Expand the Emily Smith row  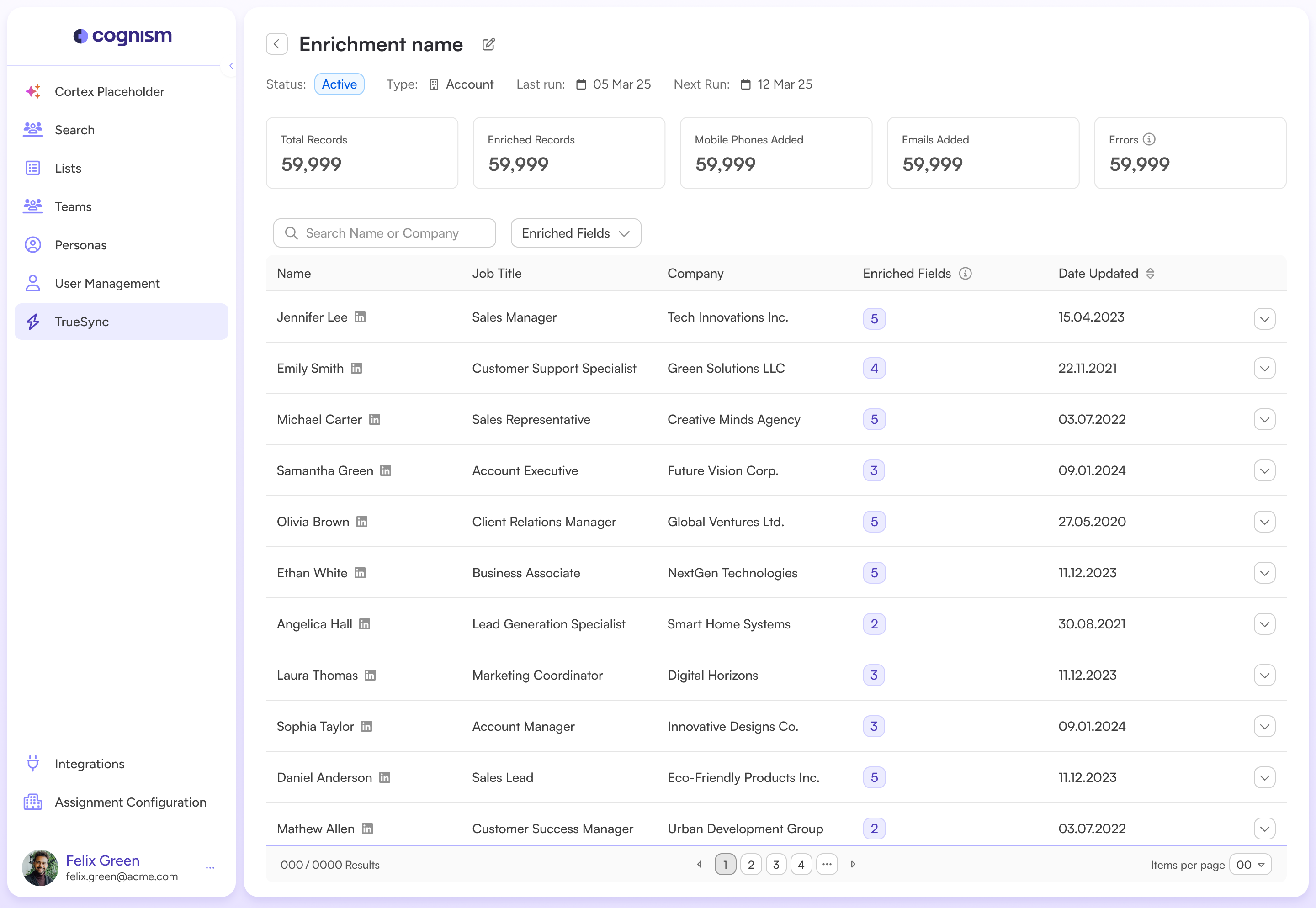coord(1264,369)
